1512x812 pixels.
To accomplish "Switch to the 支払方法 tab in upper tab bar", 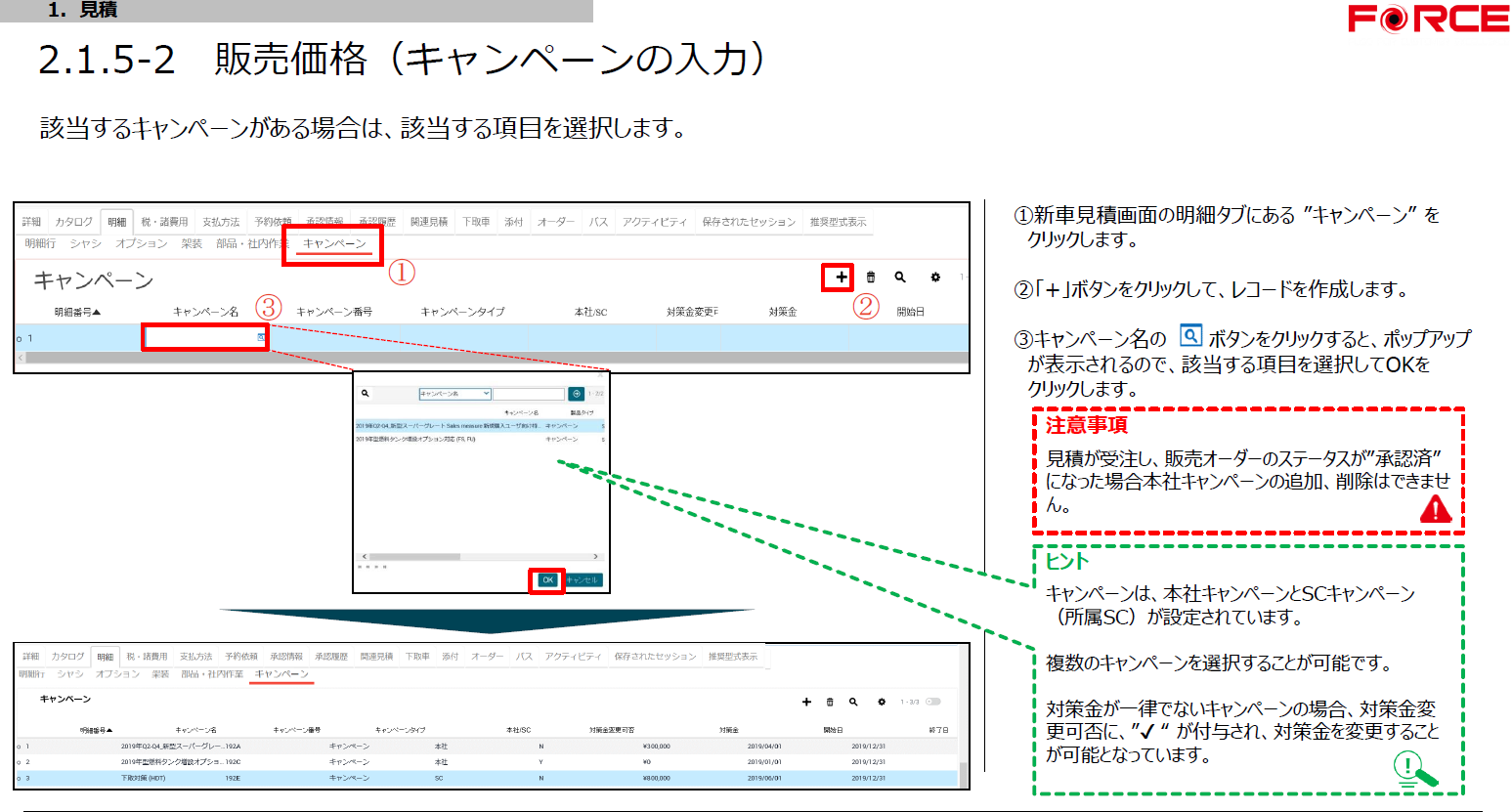I will coord(221,222).
